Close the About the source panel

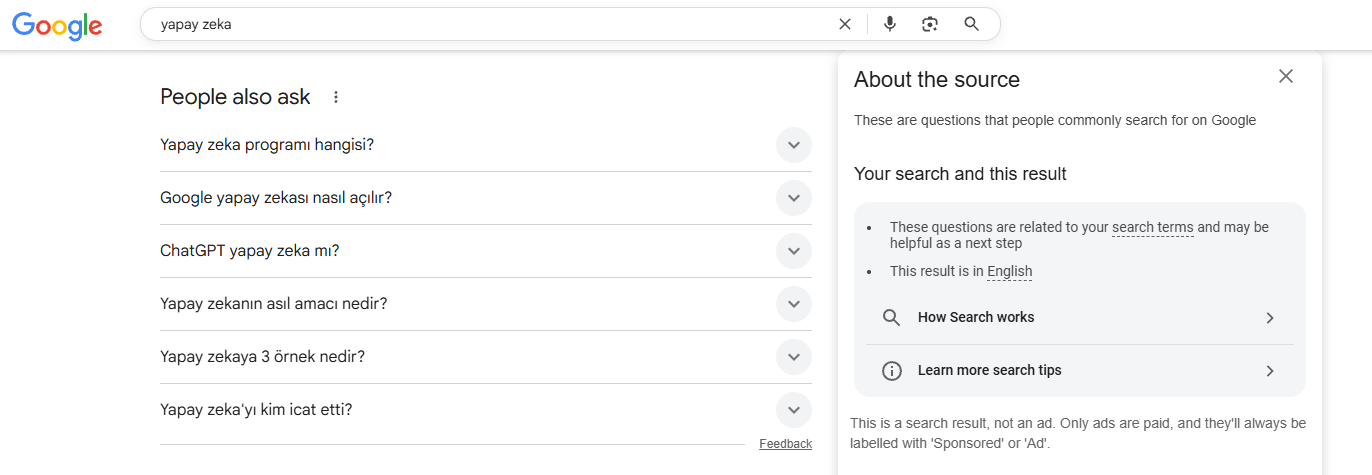[x=1286, y=76]
